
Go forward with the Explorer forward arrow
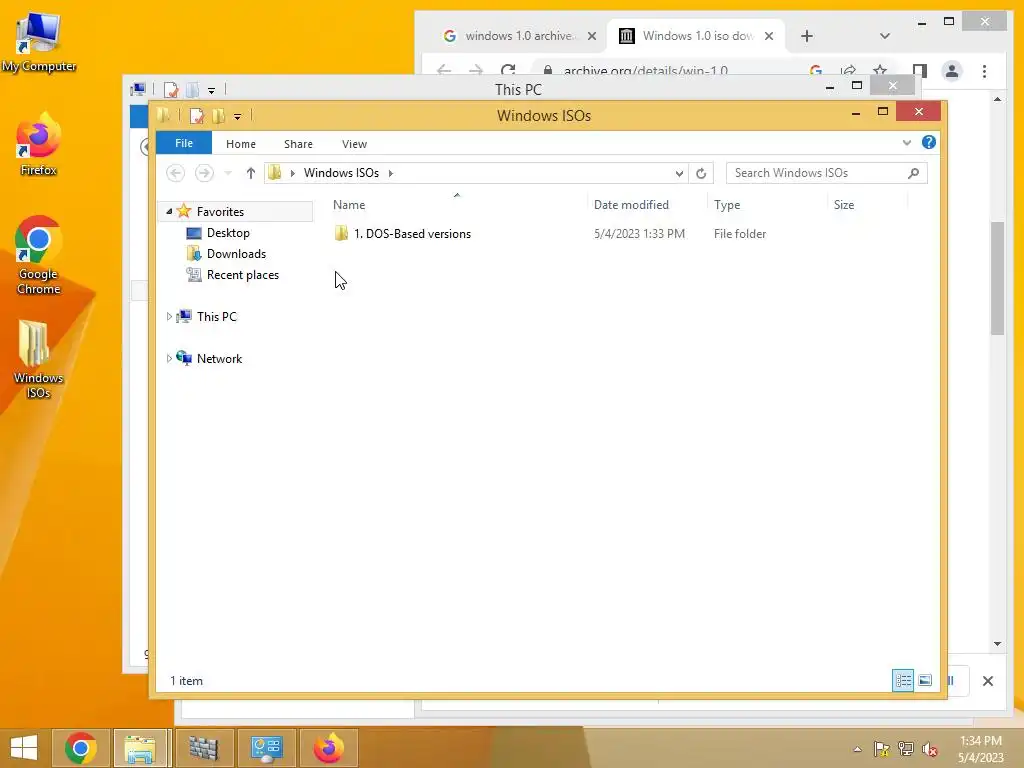tap(204, 173)
